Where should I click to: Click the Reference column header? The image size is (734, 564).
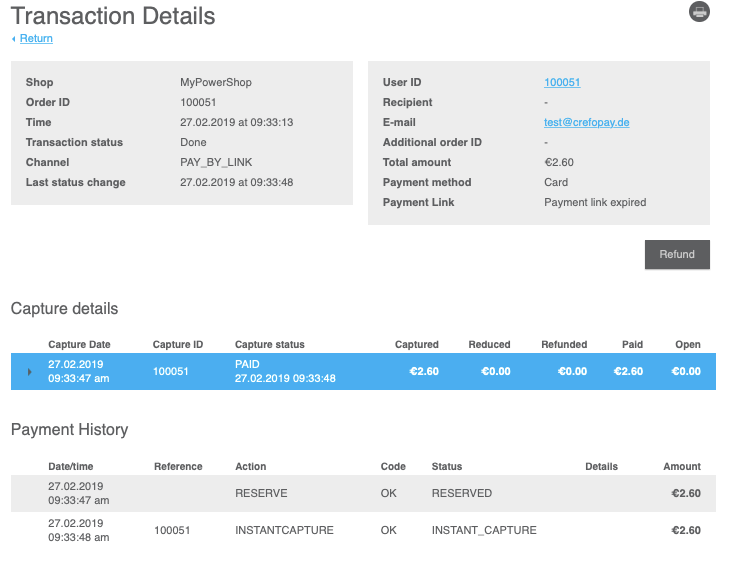point(178,467)
